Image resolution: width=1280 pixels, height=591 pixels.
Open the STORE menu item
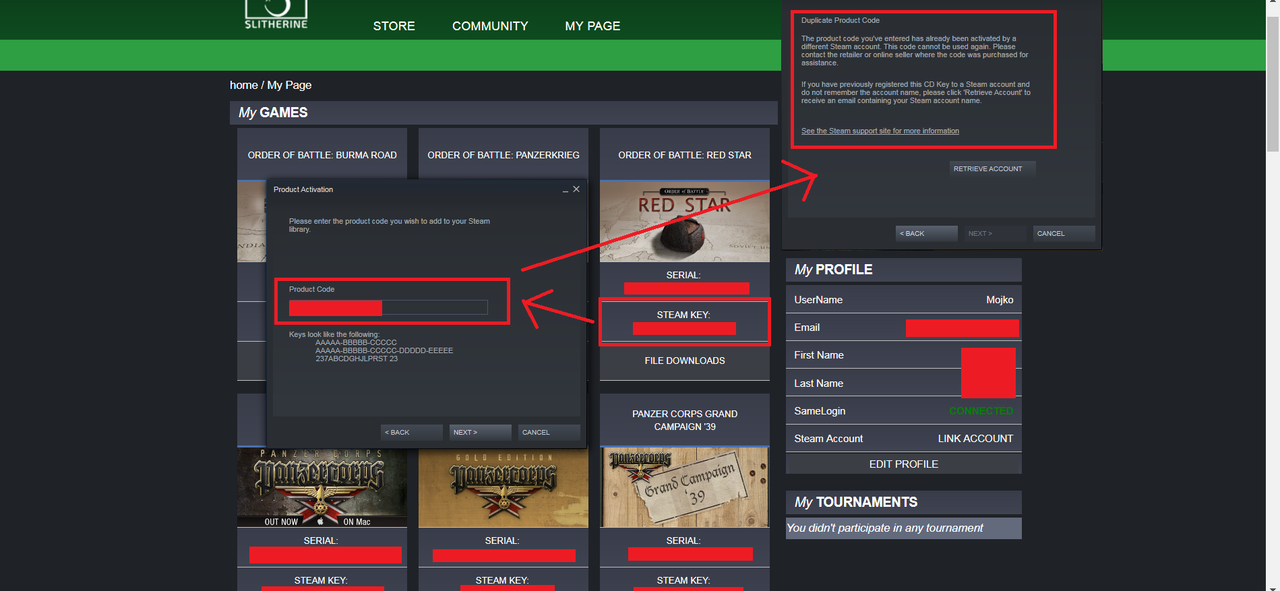(394, 26)
